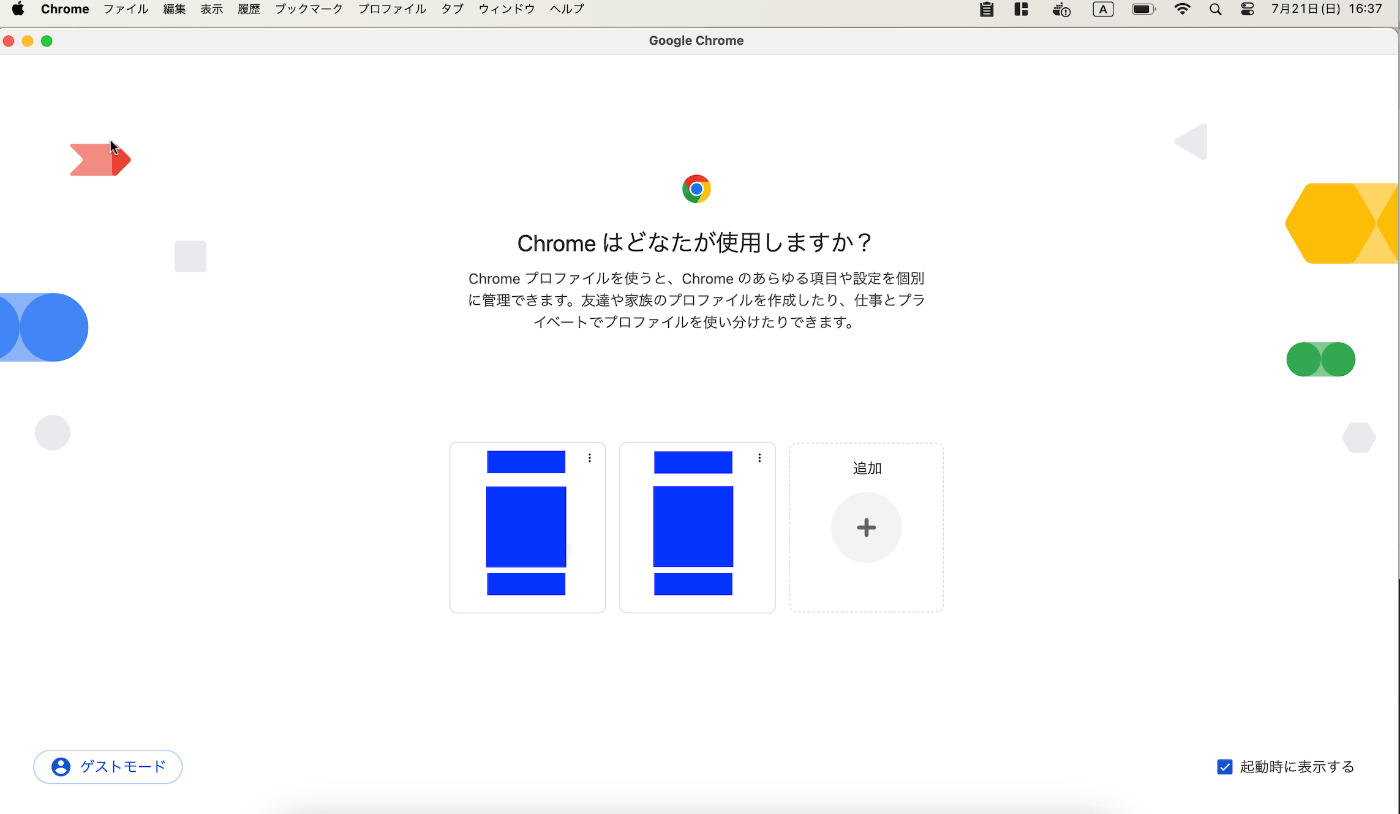Click the clipboard icon in menu bar

987,9
